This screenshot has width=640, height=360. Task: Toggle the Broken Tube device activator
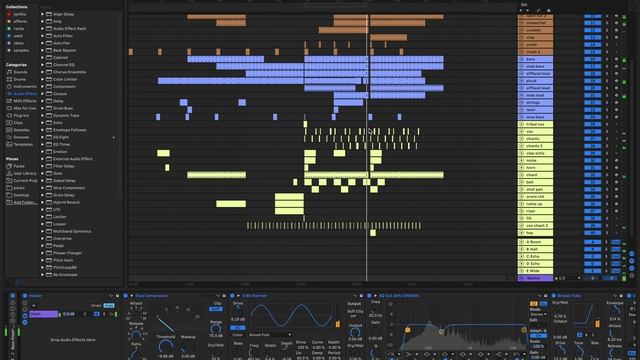554,296
